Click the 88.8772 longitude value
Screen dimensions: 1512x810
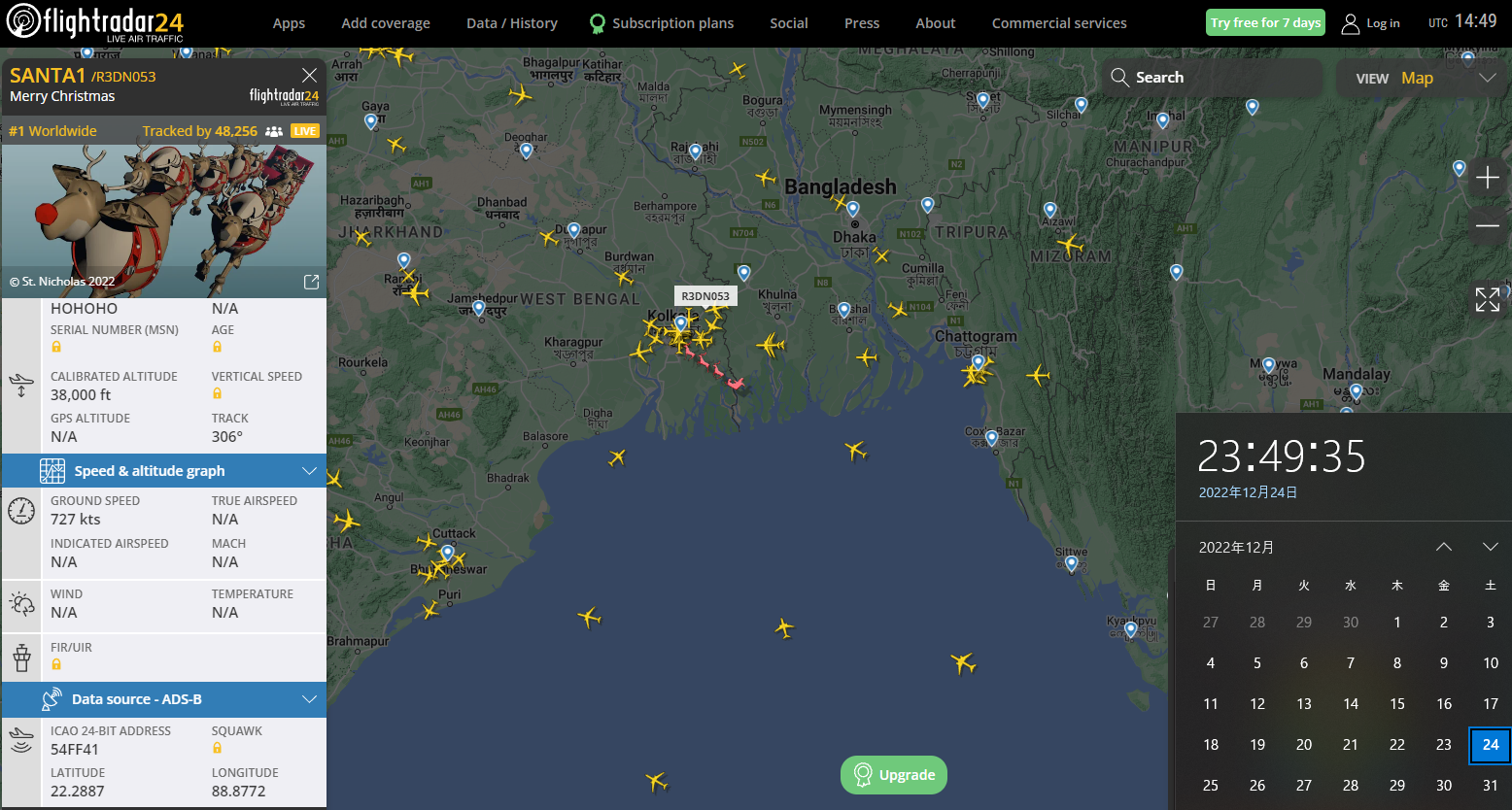coord(239,791)
